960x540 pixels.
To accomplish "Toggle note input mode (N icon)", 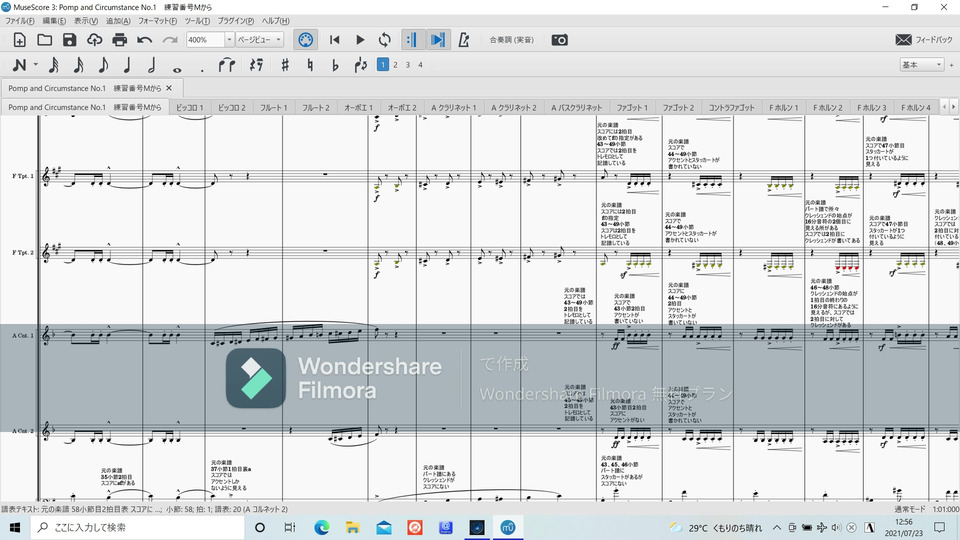I will [x=19, y=65].
